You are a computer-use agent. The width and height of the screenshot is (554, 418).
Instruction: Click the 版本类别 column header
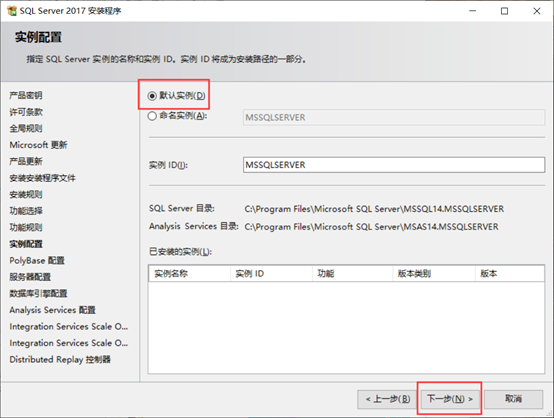[434, 273]
